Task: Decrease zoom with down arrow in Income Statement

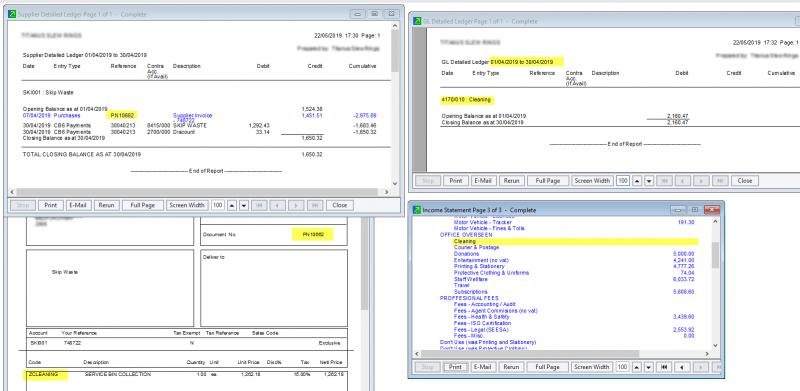Action: click(x=648, y=367)
